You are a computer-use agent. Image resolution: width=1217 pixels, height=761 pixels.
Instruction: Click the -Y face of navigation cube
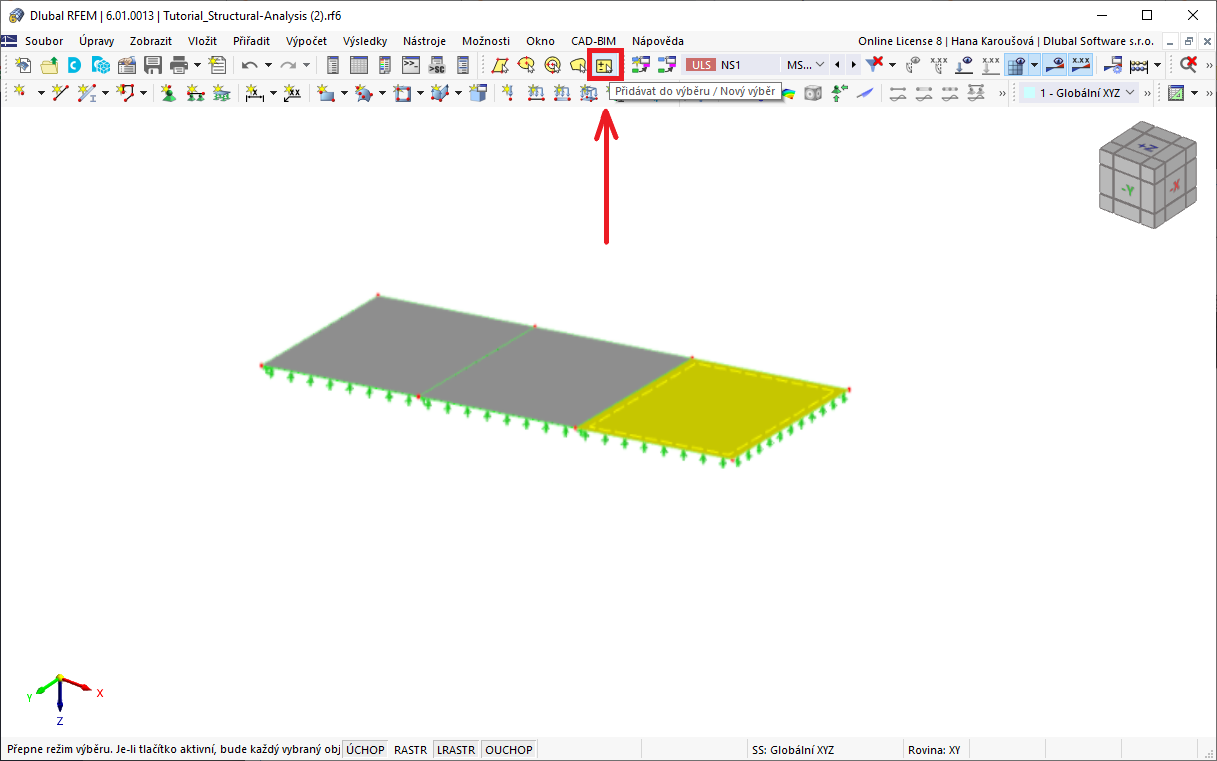coord(1128,190)
